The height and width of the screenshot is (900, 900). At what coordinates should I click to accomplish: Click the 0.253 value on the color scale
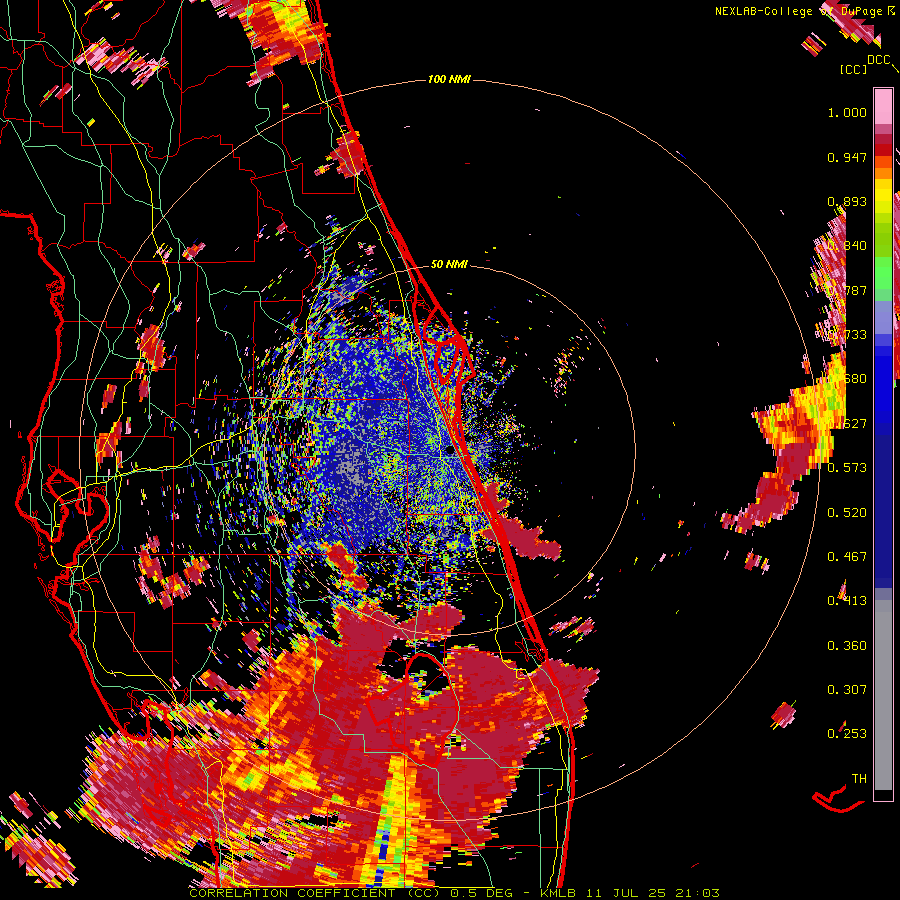pos(847,734)
